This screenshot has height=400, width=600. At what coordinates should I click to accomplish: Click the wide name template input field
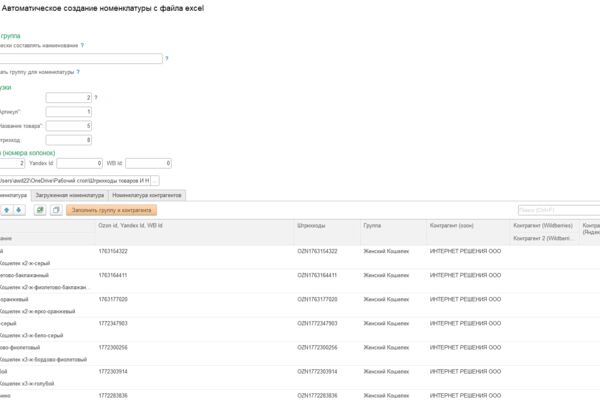pyautogui.click(x=81, y=59)
